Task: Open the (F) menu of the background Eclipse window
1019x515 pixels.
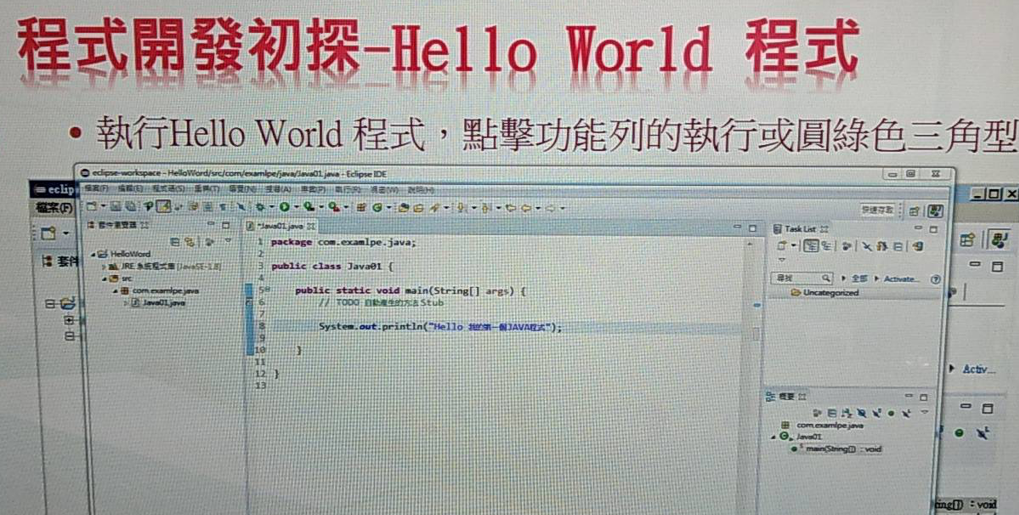Action: pos(54,209)
